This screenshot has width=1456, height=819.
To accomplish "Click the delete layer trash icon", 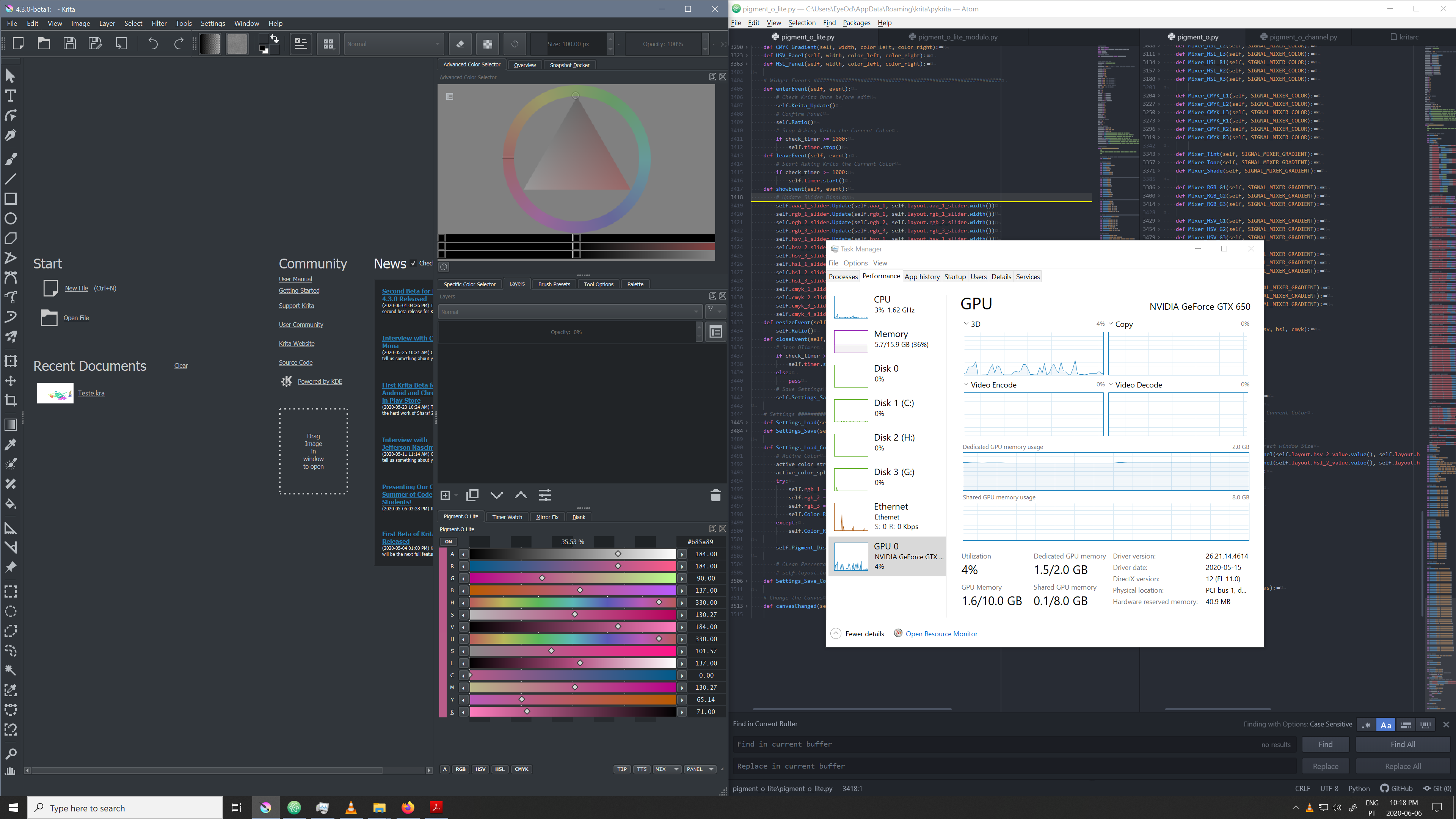I will 715,495.
